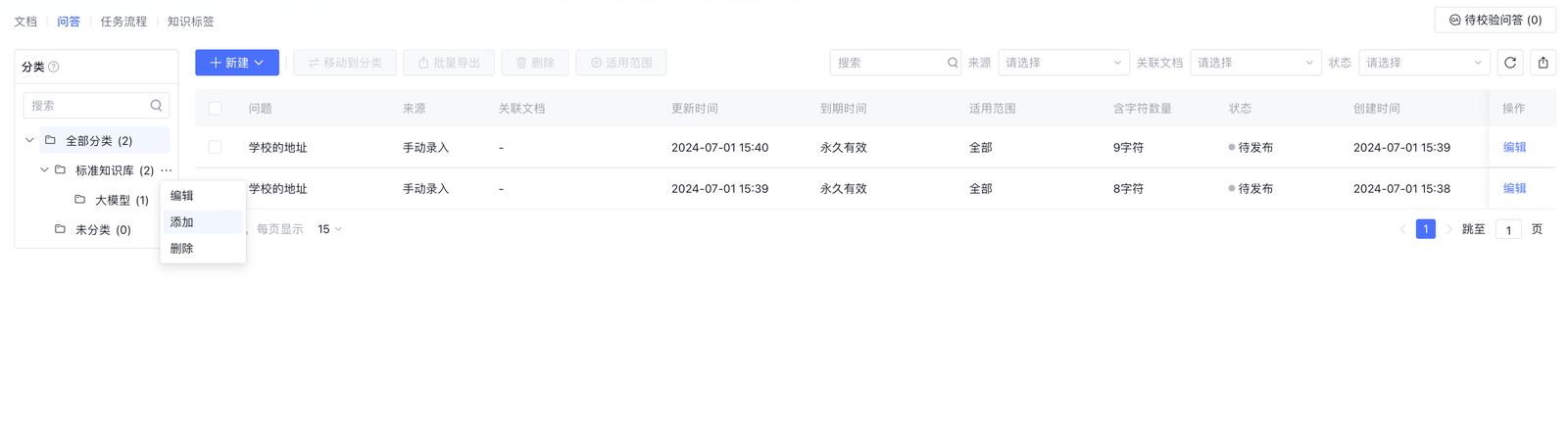Select 添加 in the context menu

[x=182, y=222]
